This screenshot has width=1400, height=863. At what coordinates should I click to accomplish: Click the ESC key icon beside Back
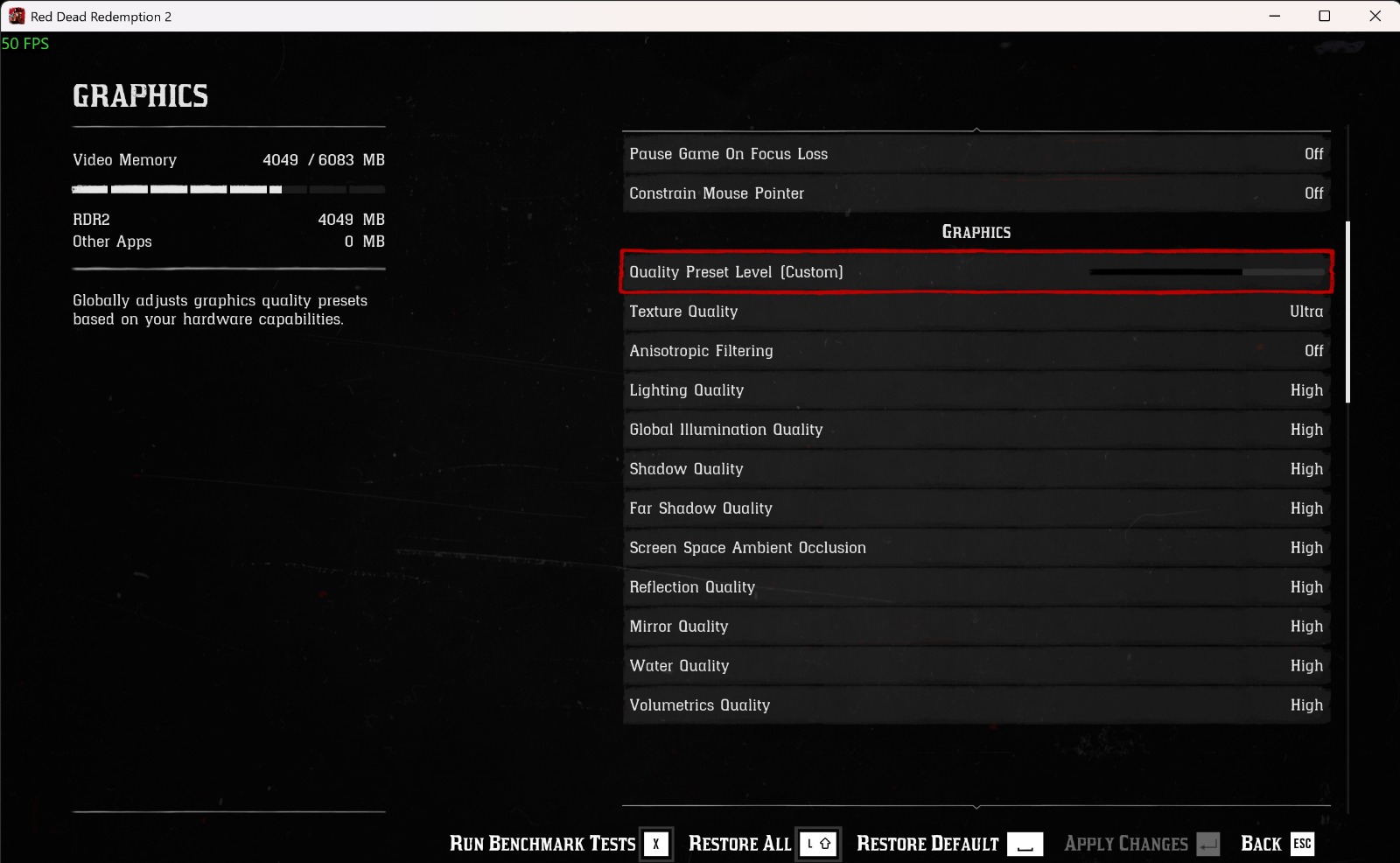[1302, 844]
